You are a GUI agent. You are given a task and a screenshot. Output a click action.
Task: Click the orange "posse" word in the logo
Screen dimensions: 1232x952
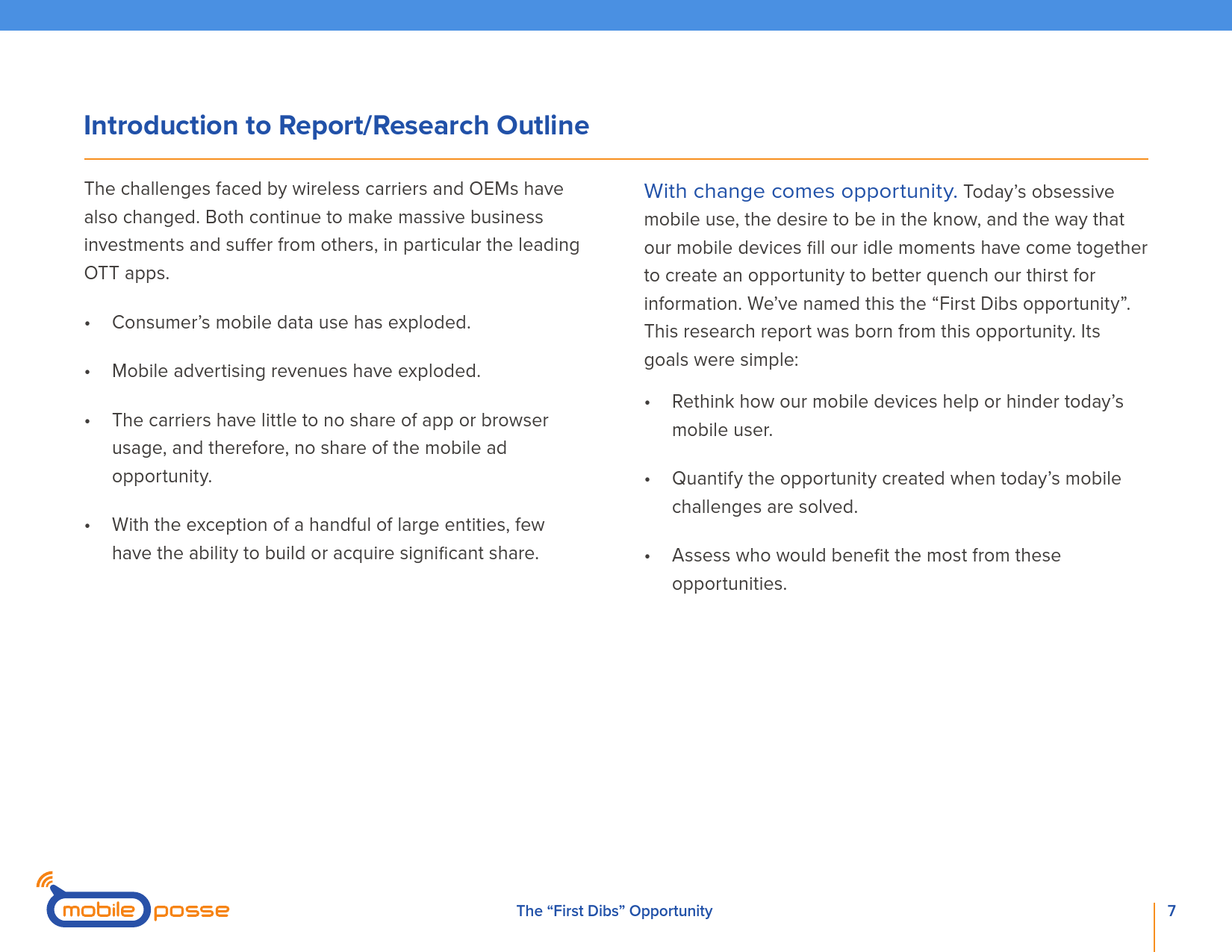[x=191, y=910]
